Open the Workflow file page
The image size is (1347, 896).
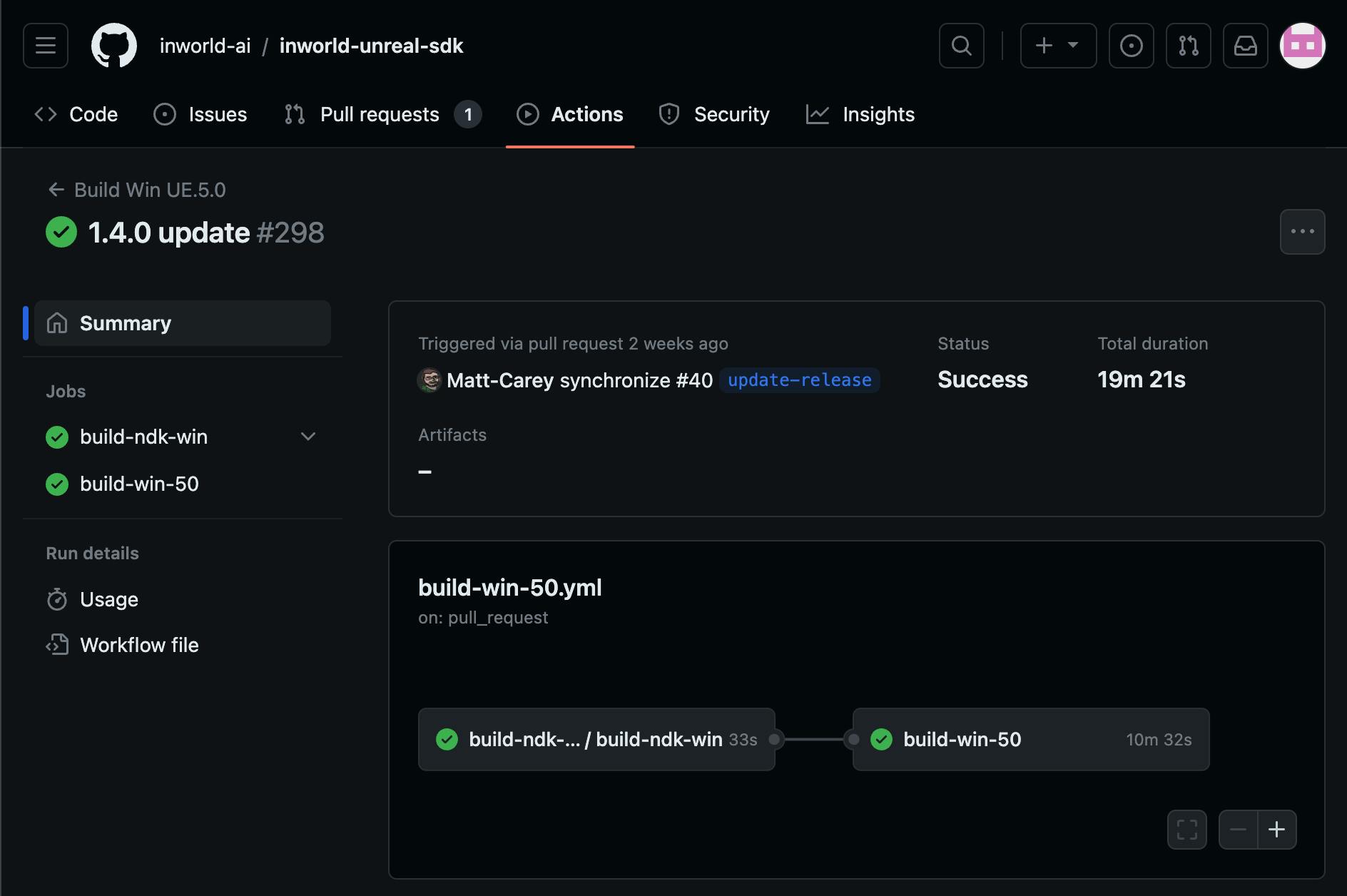139,645
